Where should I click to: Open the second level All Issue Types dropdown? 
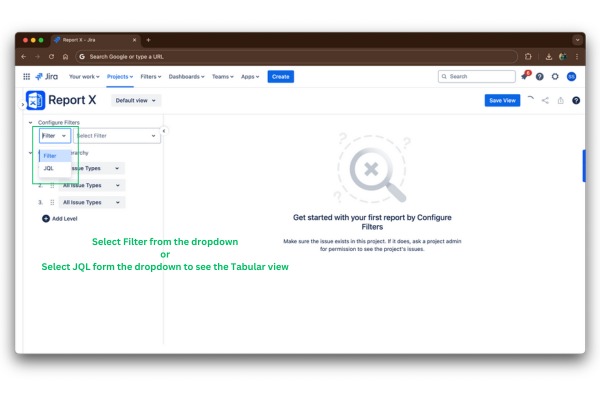tap(92, 185)
